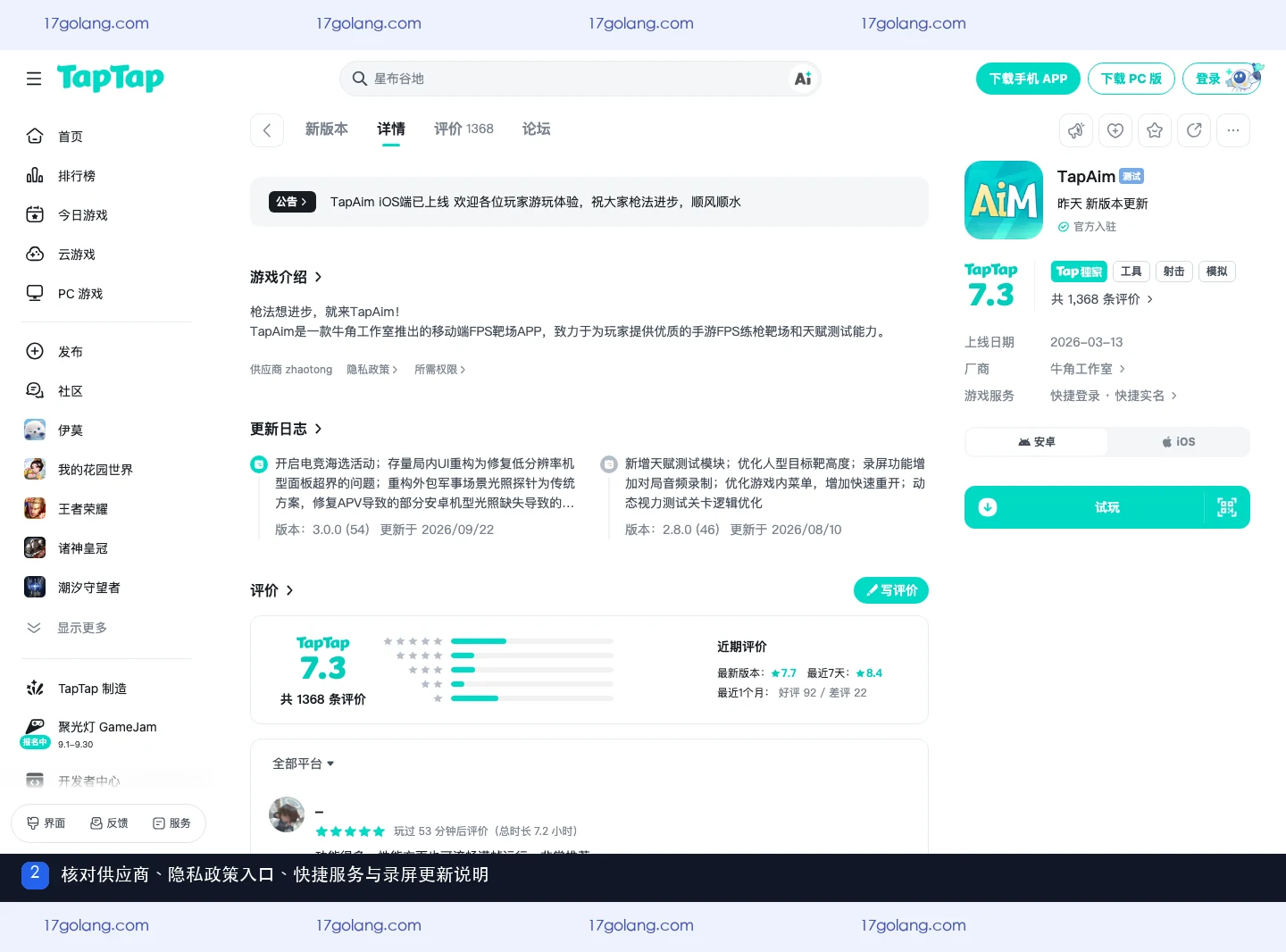Expand 更新日志 section chevron
Image resolution: width=1286 pixels, height=952 pixels.
[318, 430]
